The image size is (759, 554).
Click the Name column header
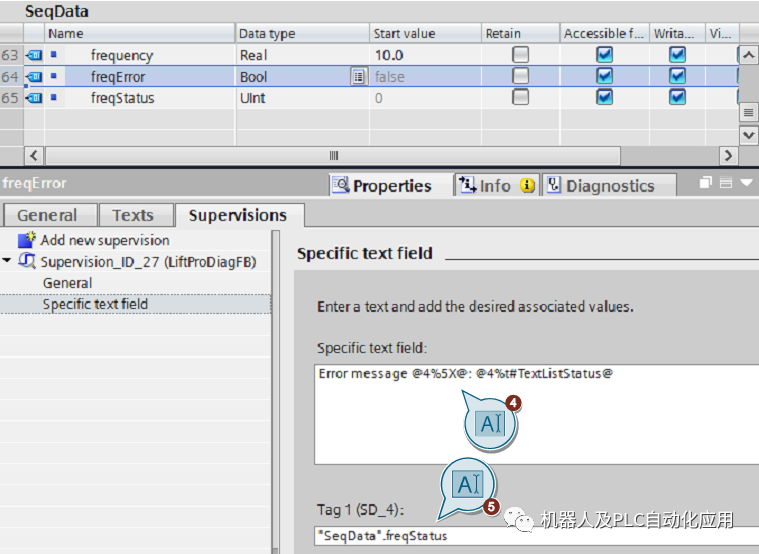[139, 33]
